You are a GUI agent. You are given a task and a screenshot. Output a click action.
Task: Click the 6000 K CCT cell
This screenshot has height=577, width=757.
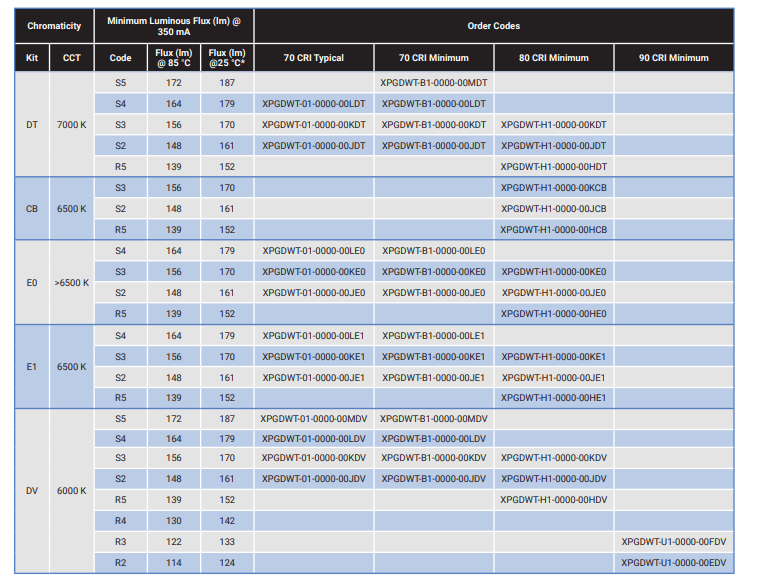[71, 491]
